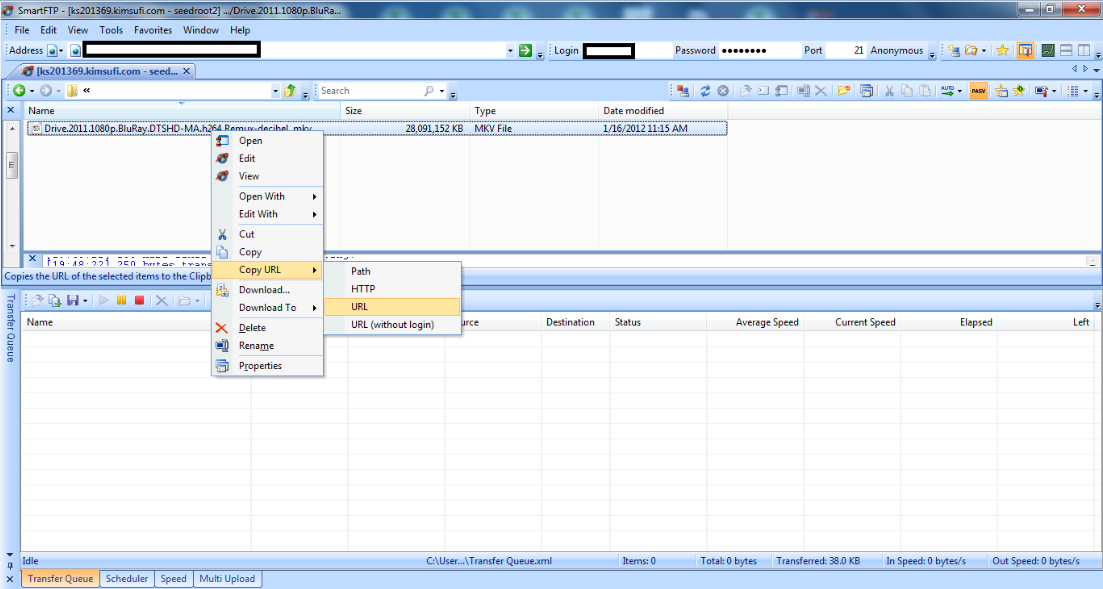
Task: Switch to the Speed tab
Action: (173, 578)
